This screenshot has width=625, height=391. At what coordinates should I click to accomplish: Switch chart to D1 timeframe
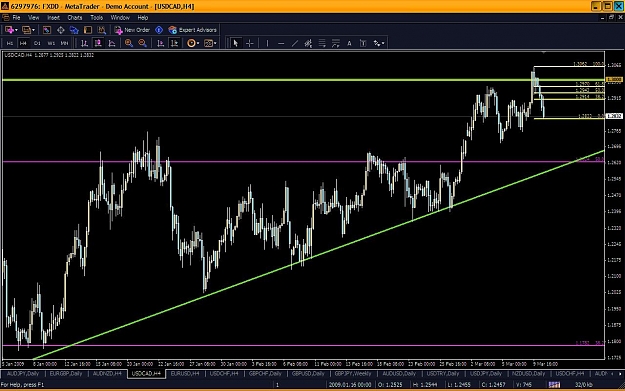coord(37,43)
